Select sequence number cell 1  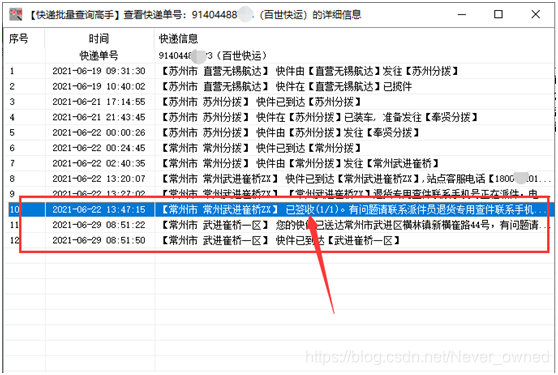point(12,71)
